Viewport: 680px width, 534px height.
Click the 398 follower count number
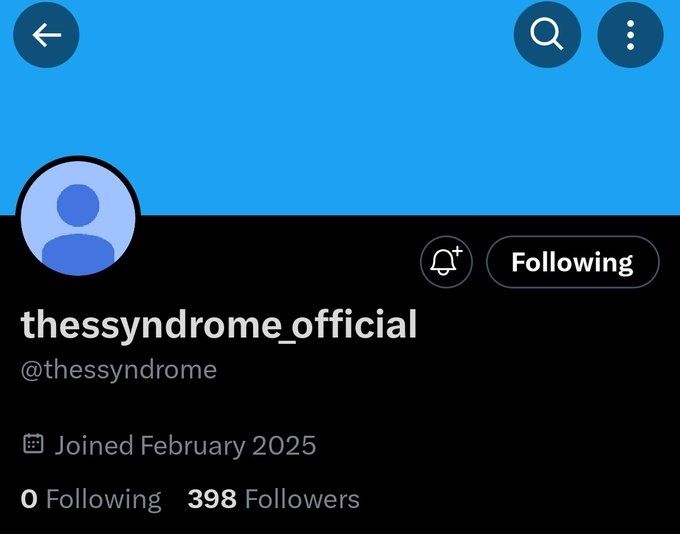212,499
